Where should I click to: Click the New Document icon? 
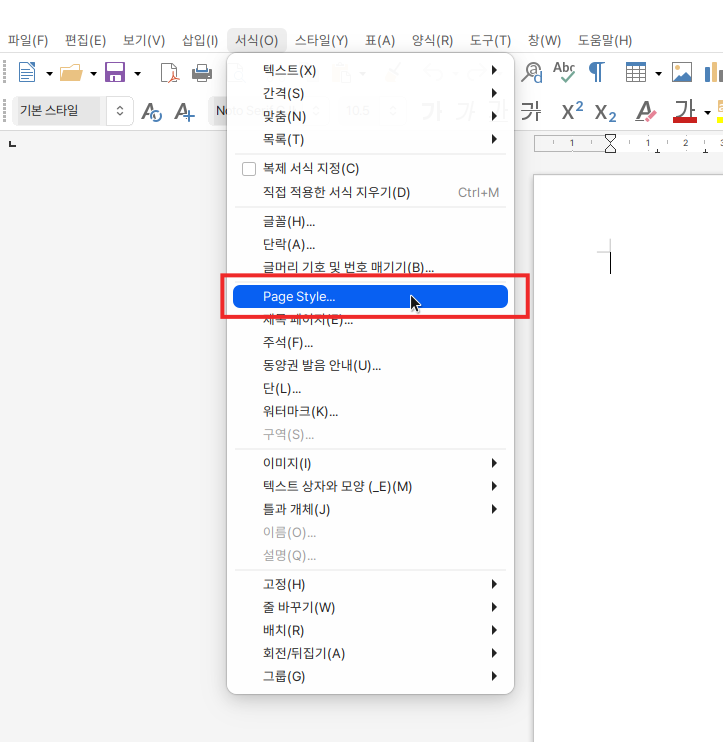(x=26, y=73)
